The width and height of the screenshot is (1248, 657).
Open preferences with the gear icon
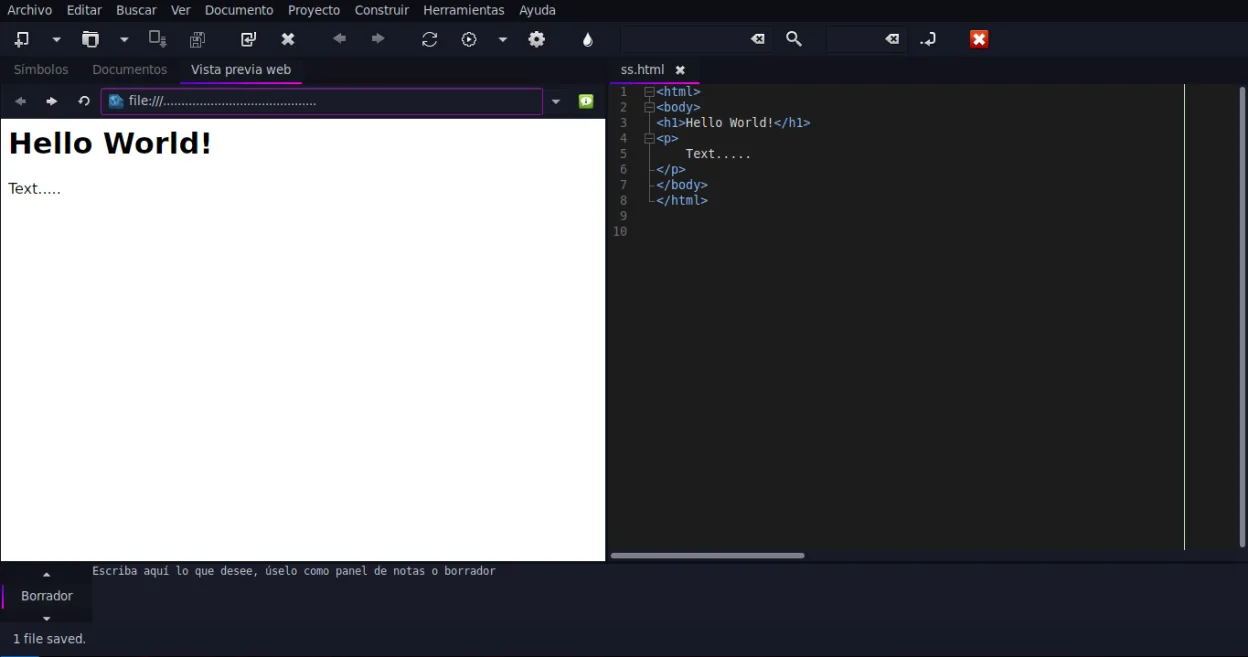tap(537, 39)
